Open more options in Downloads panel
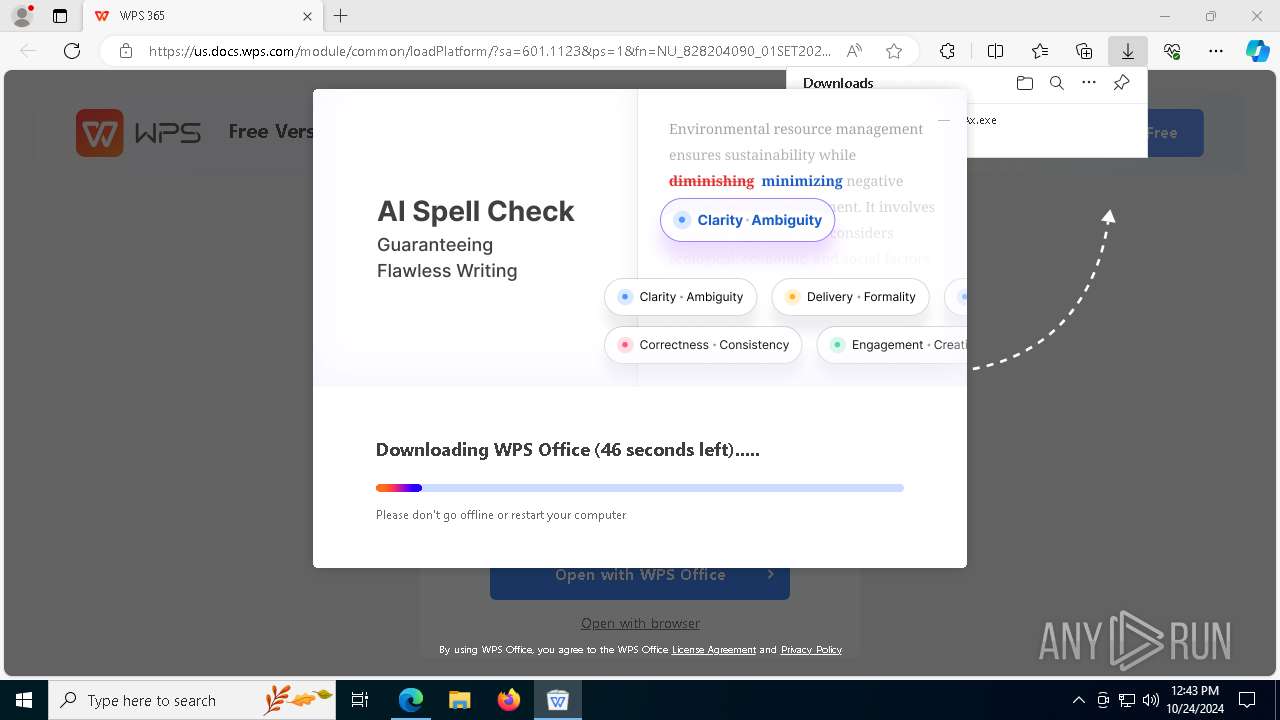The height and width of the screenshot is (720, 1280). (1089, 83)
